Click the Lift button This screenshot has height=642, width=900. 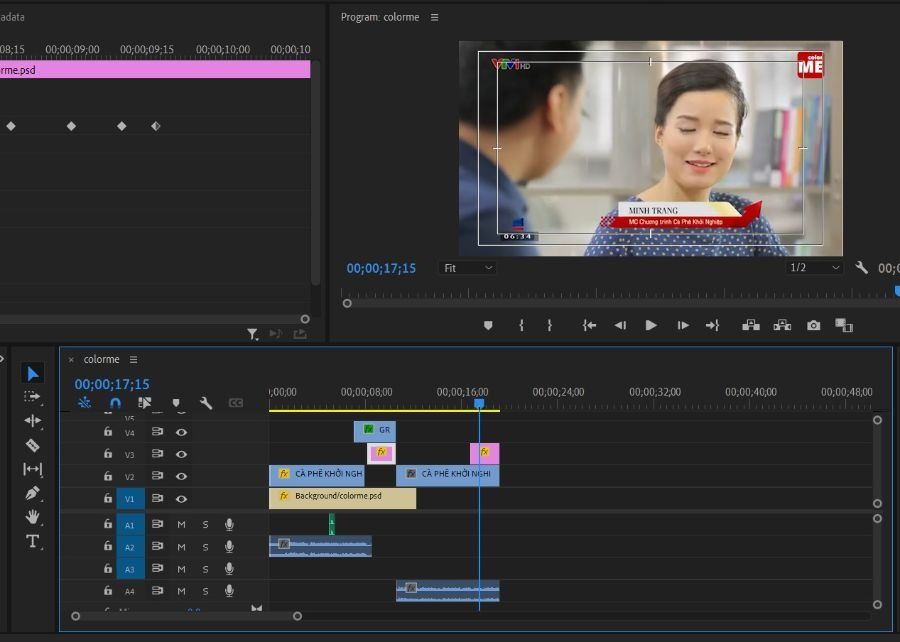(751, 325)
